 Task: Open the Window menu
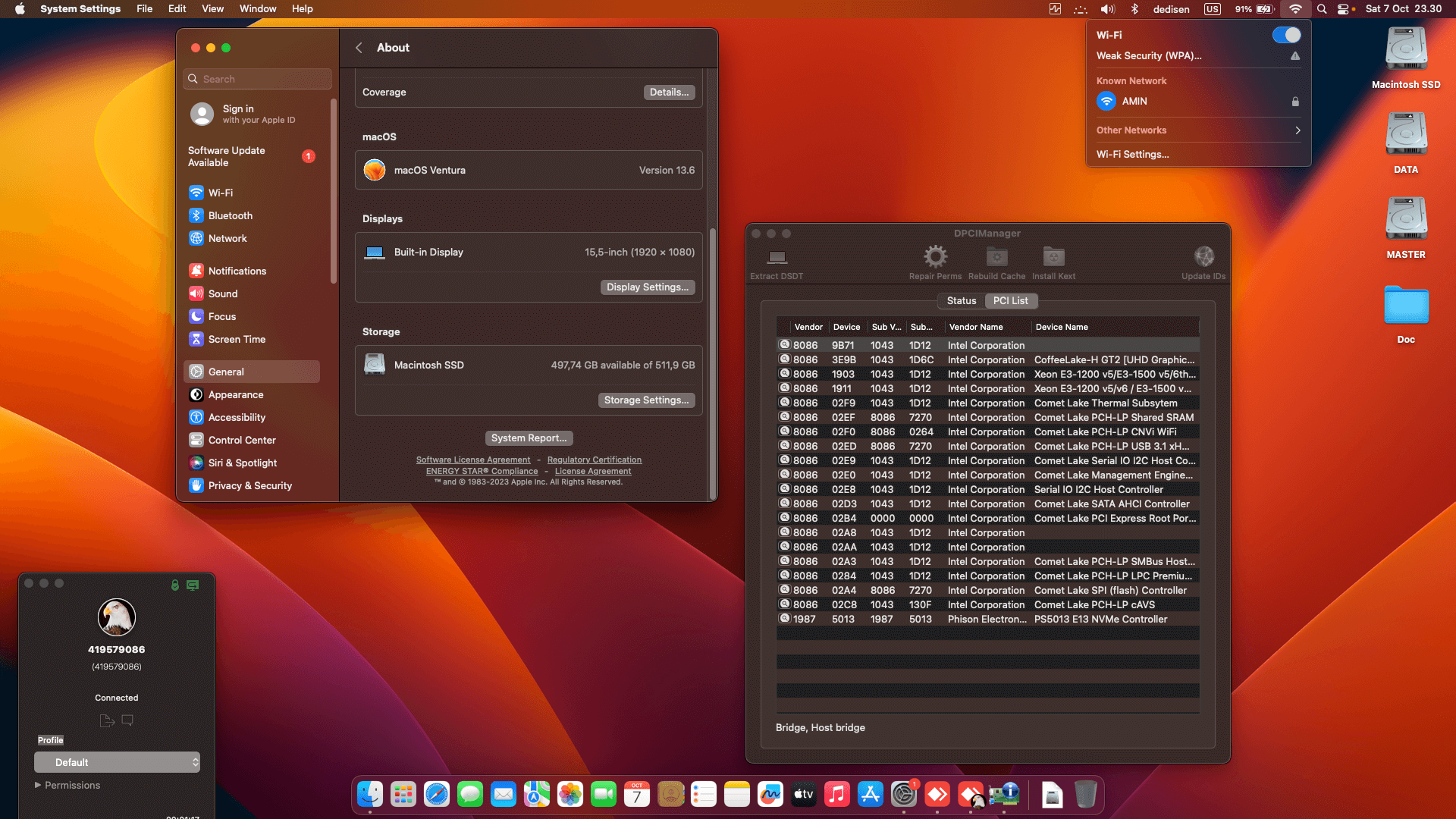pos(258,8)
